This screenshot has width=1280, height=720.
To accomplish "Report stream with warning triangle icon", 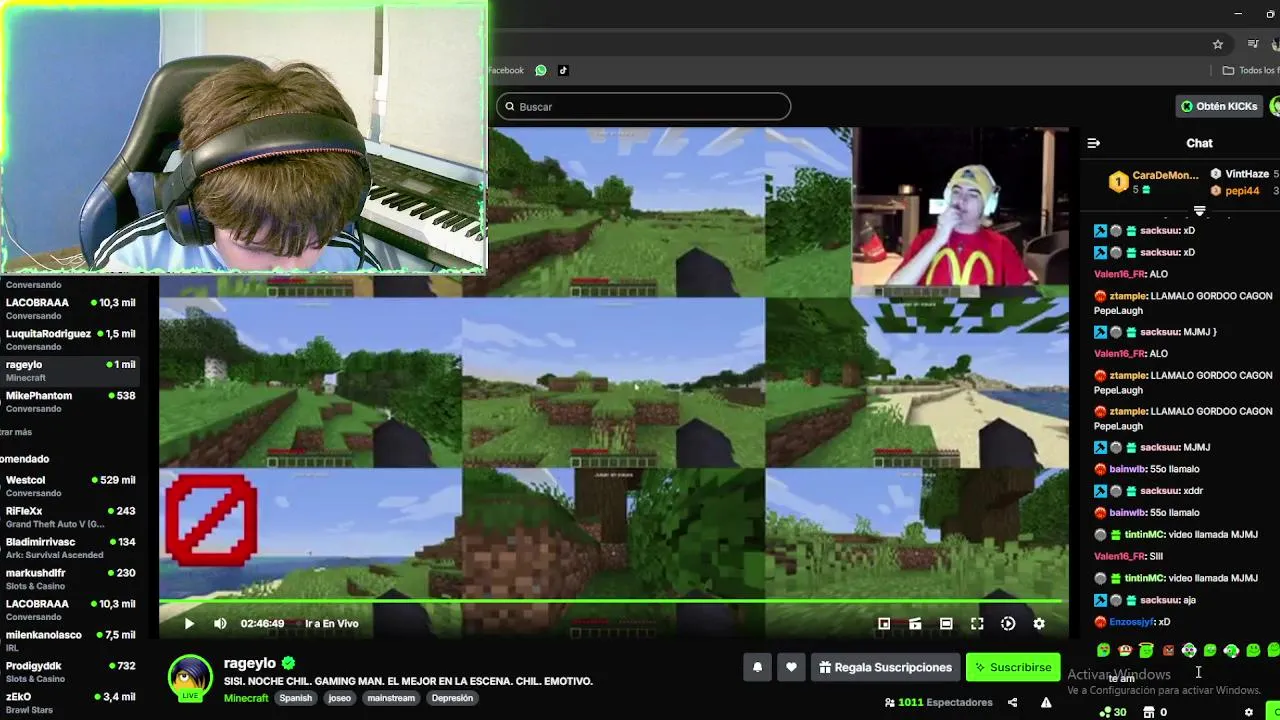I will tap(1046, 702).
